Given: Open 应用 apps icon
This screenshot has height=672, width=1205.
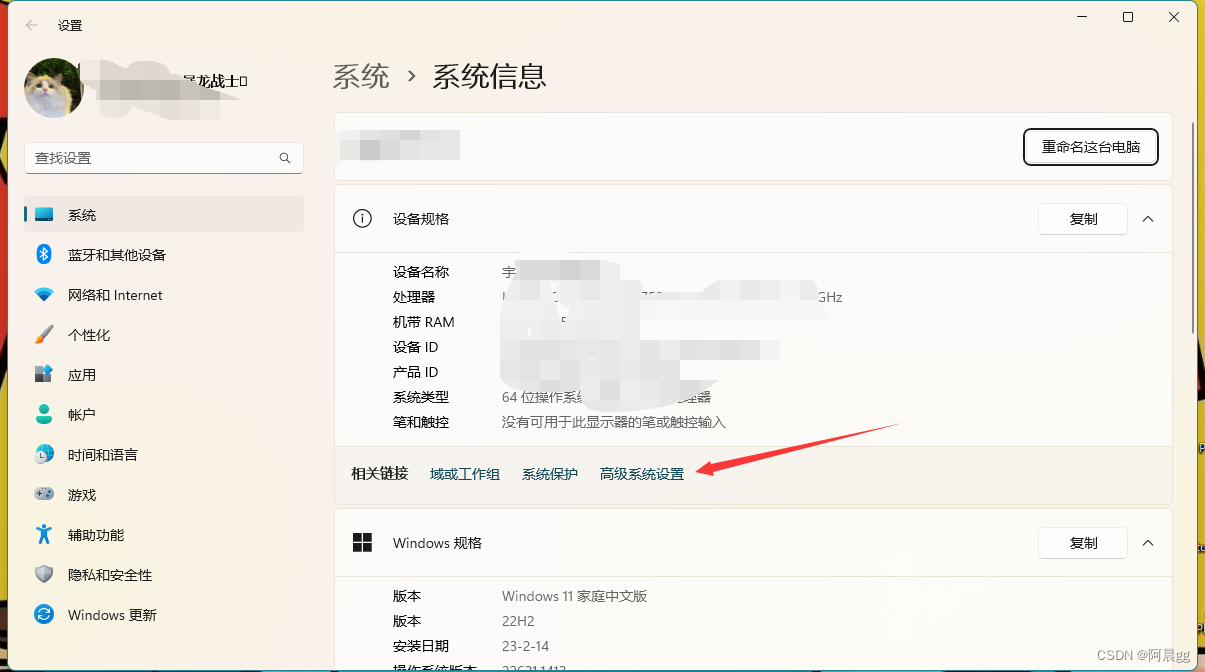Looking at the screenshot, I should [44, 375].
